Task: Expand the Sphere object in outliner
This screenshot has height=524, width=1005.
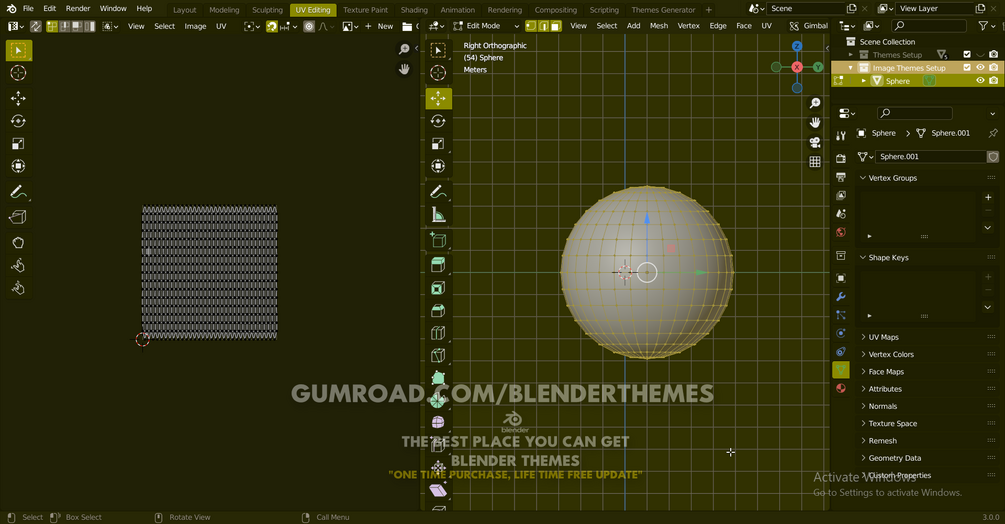Action: coord(863,81)
